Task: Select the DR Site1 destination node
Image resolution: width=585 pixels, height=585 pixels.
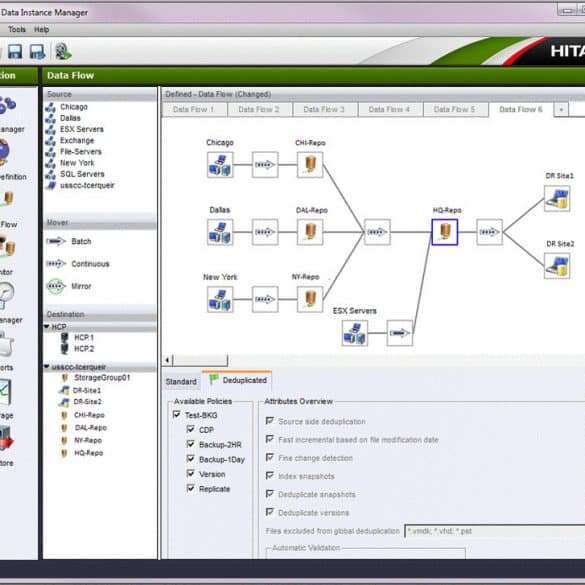Action: pos(557,198)
